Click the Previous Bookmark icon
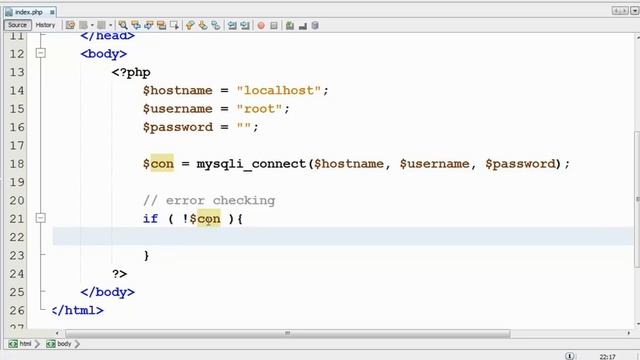 [190, 25]
